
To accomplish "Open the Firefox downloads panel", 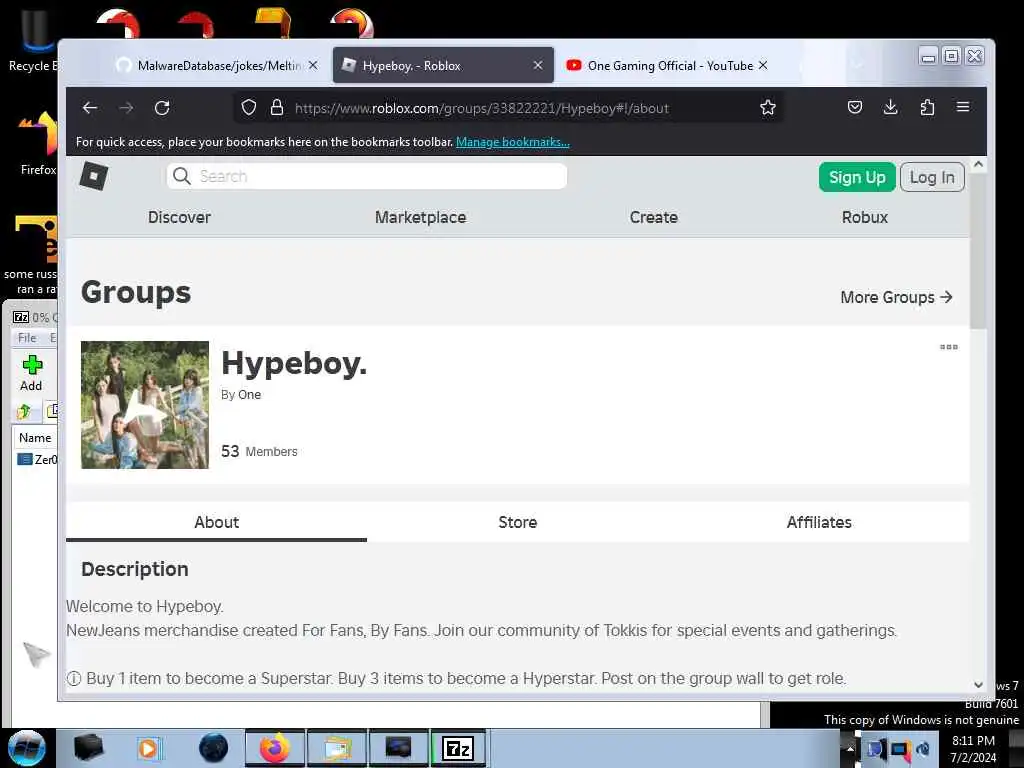I will [x=891, y=107].
